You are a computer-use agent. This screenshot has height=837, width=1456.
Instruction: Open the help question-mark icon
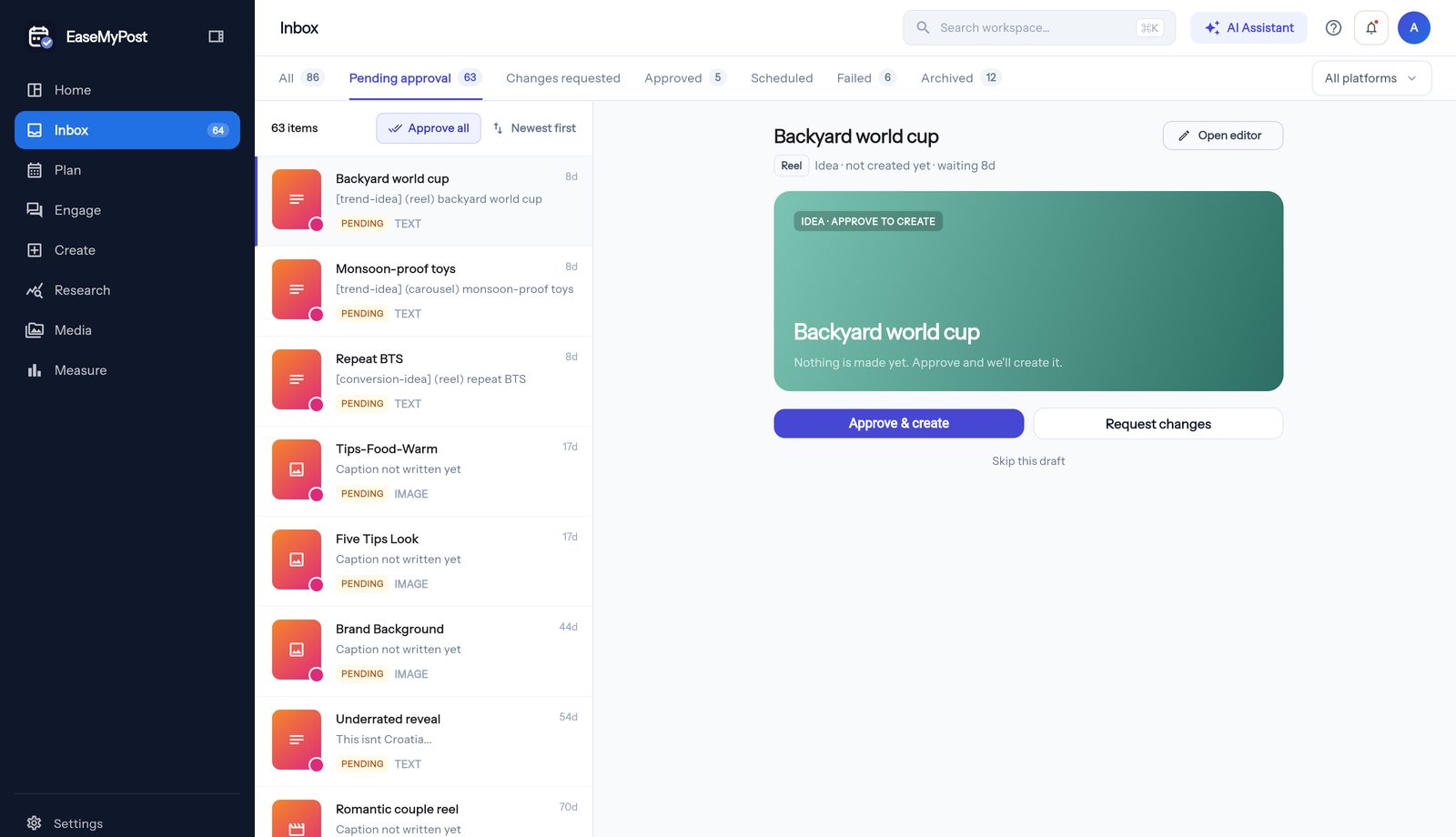1333,28
